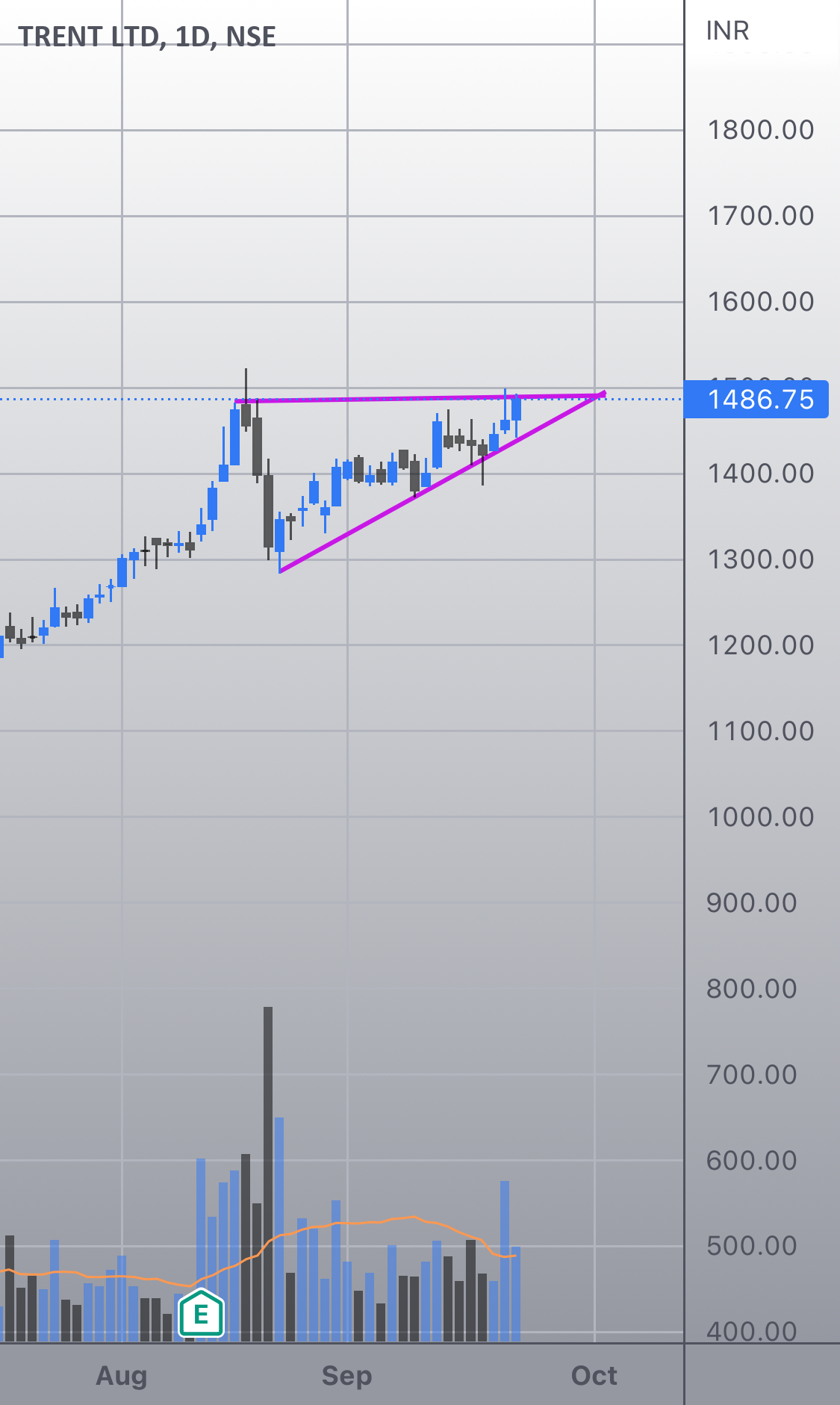Screen dimensions: 840x1405
Task: Click the latest blue candlestick at trendline apex
Action: coord(516,409)
